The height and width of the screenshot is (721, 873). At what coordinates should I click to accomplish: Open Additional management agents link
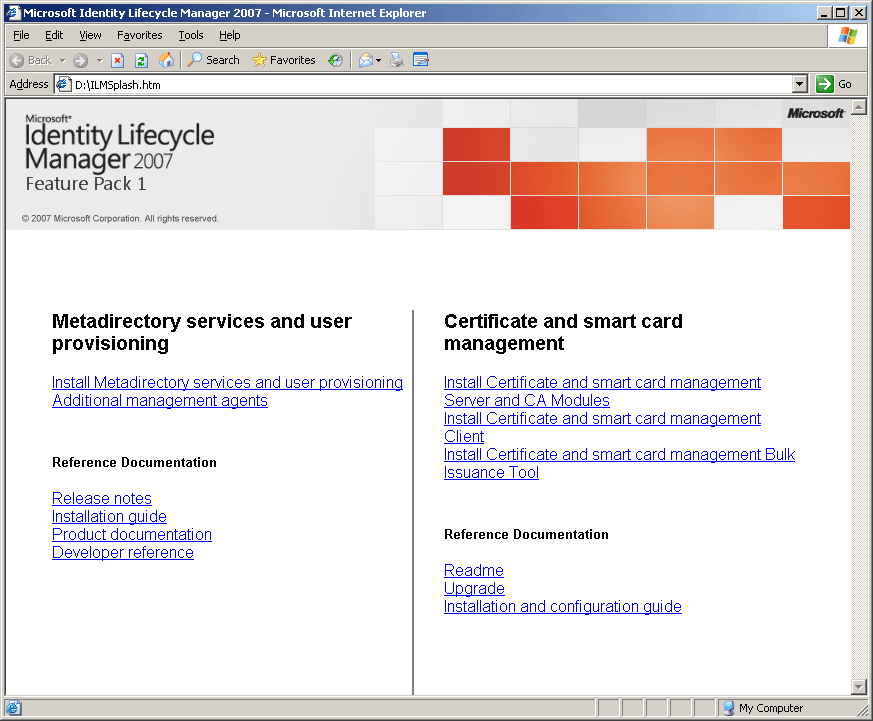point(160,400)
